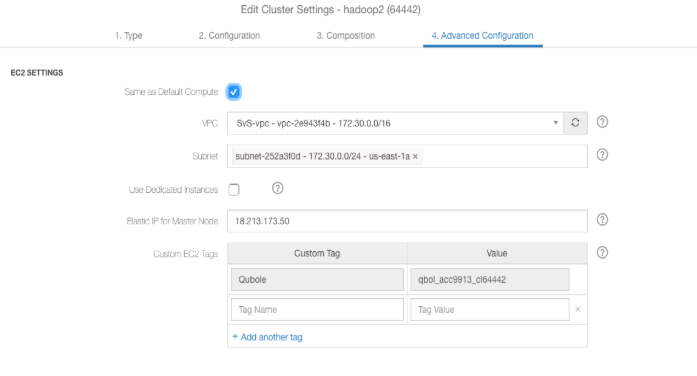Click the Custom Tag column header

(317, 253)
